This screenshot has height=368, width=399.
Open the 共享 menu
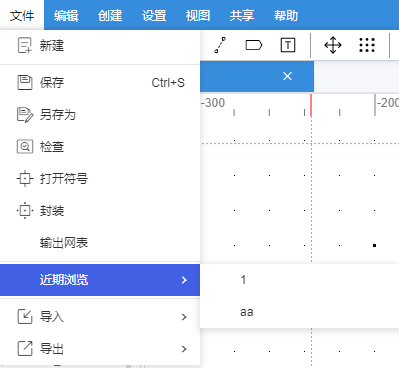click(x=242, y=15)
